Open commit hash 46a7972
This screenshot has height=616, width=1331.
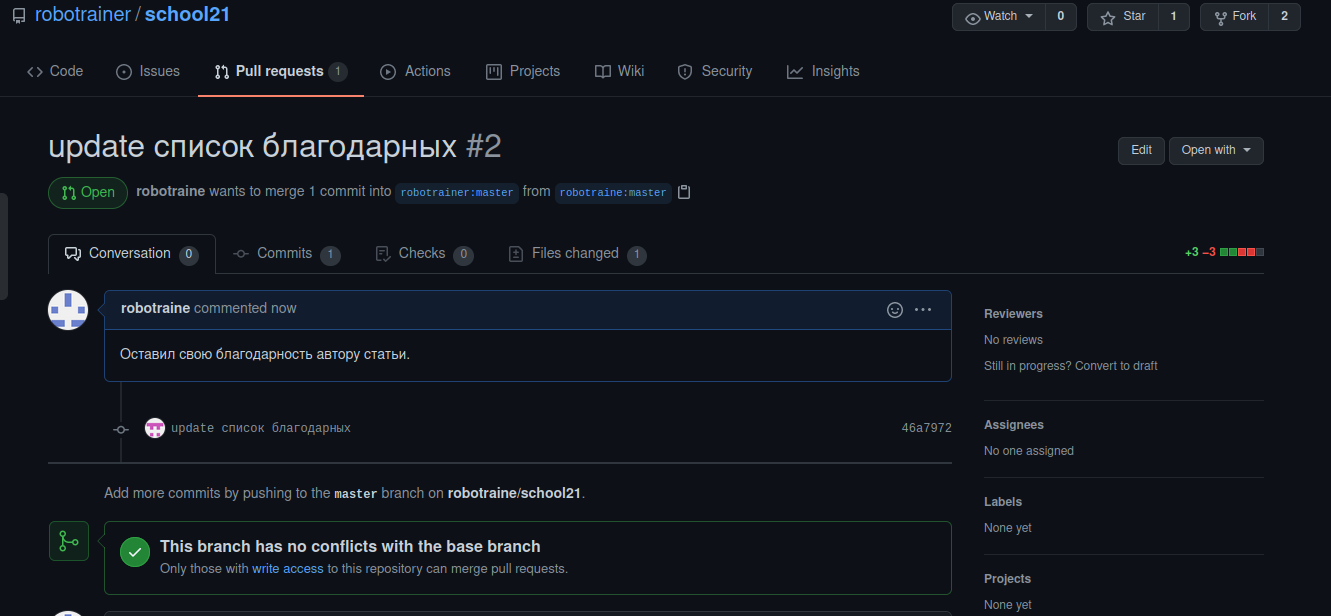pos(926,428)
